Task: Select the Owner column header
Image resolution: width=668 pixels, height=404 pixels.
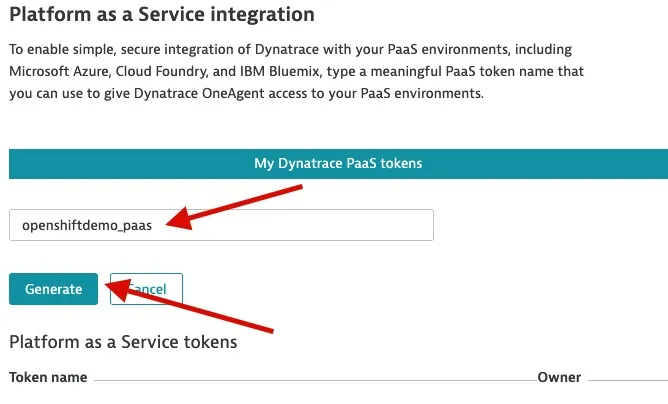Action: (x=559, y=377)
